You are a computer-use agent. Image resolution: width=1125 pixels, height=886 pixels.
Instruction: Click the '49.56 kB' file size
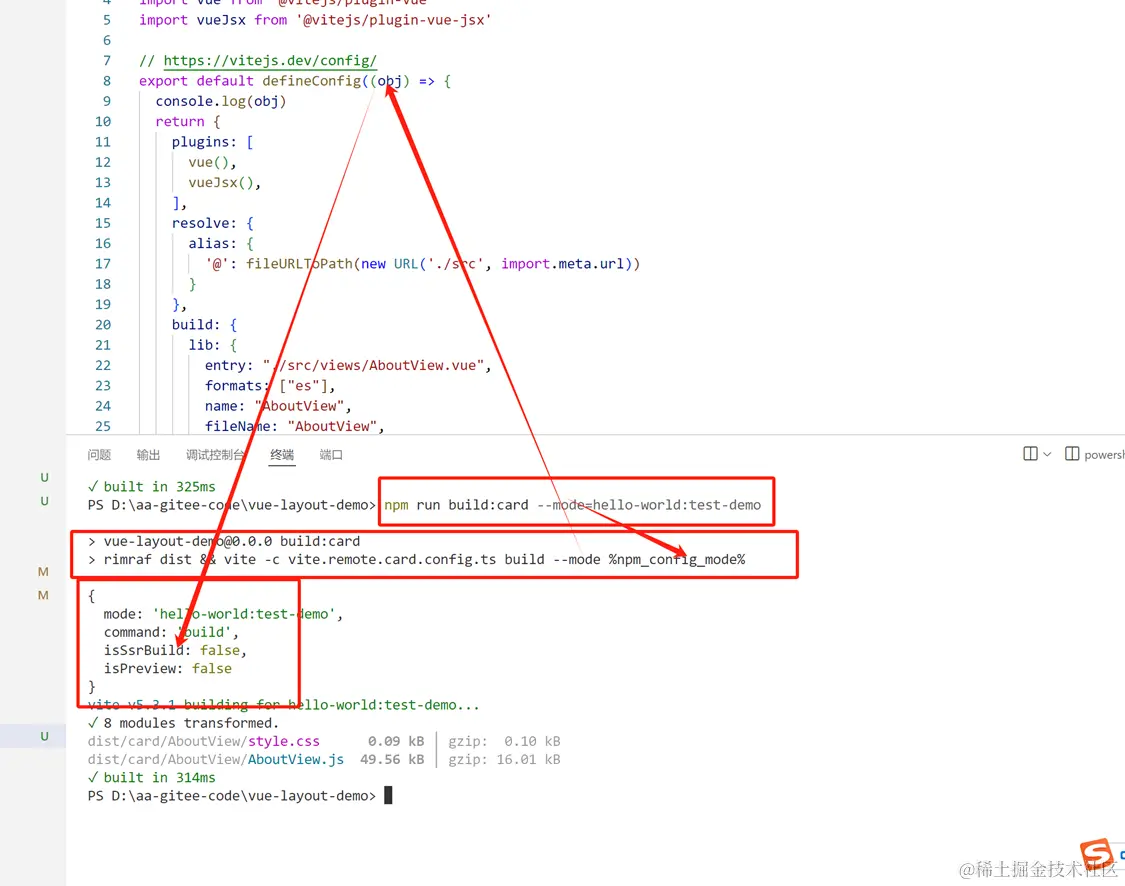392,759
